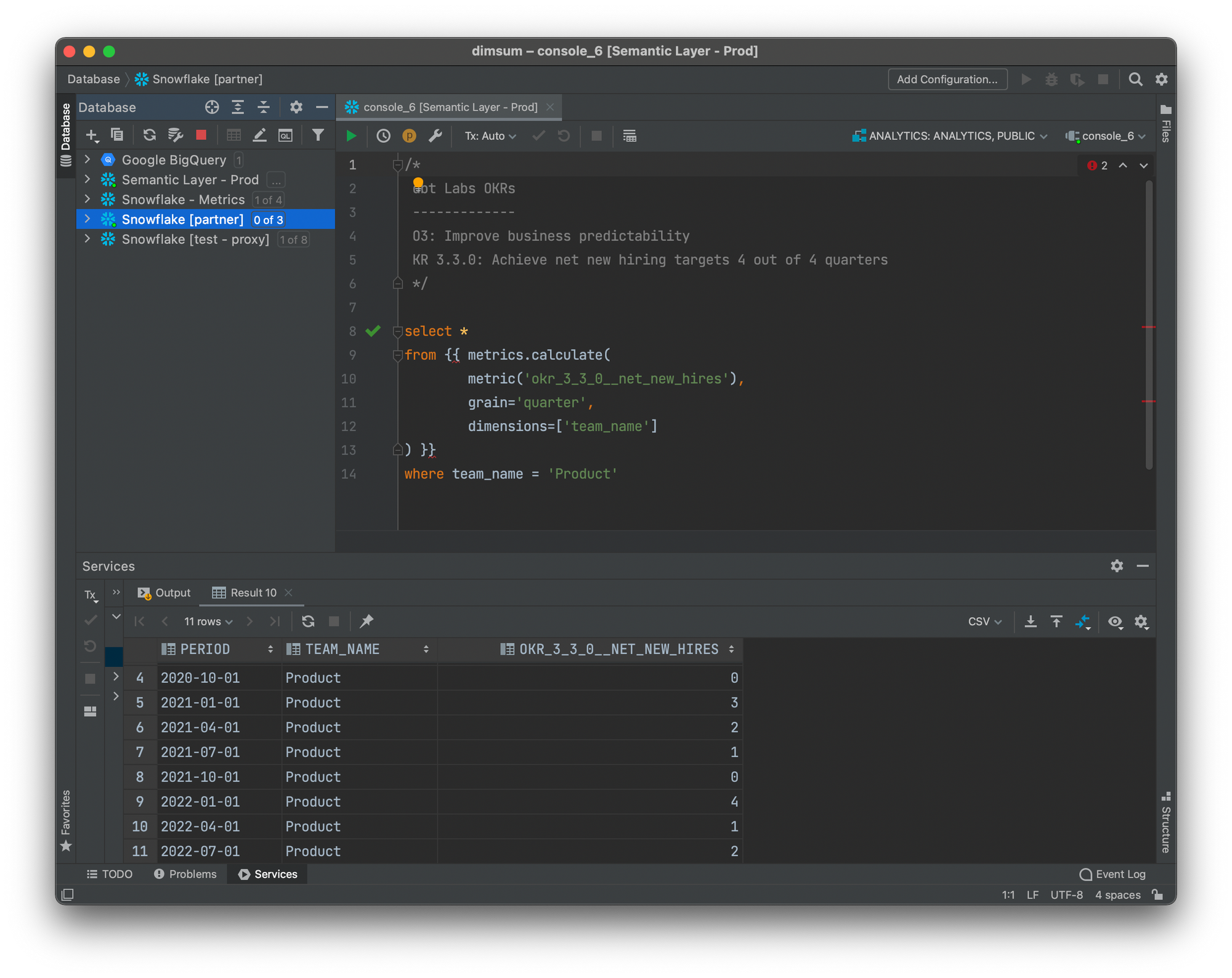1232x978 pixels.
Task: Open ANALYTICS schema selector dropdown
Action: 949,136
